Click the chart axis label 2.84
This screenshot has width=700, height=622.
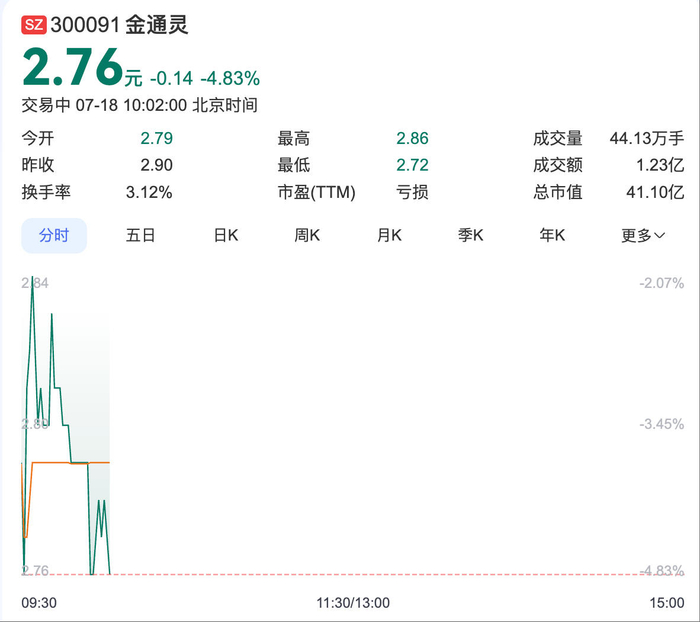(x=35, y=283)
